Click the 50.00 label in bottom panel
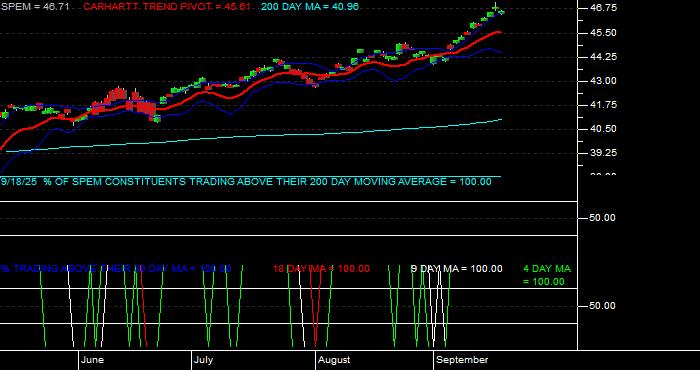 point(602,306)
